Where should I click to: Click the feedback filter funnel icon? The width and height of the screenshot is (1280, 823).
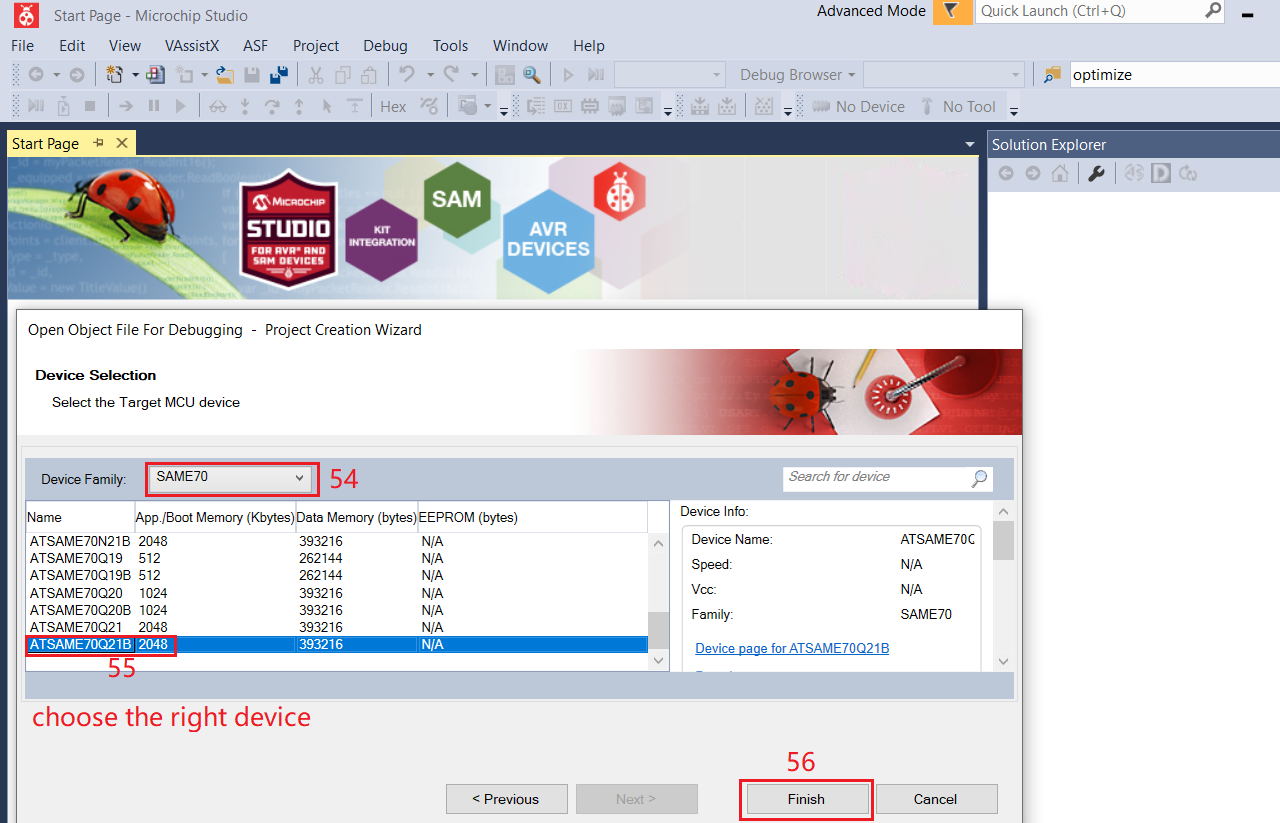tap(951, 11)
